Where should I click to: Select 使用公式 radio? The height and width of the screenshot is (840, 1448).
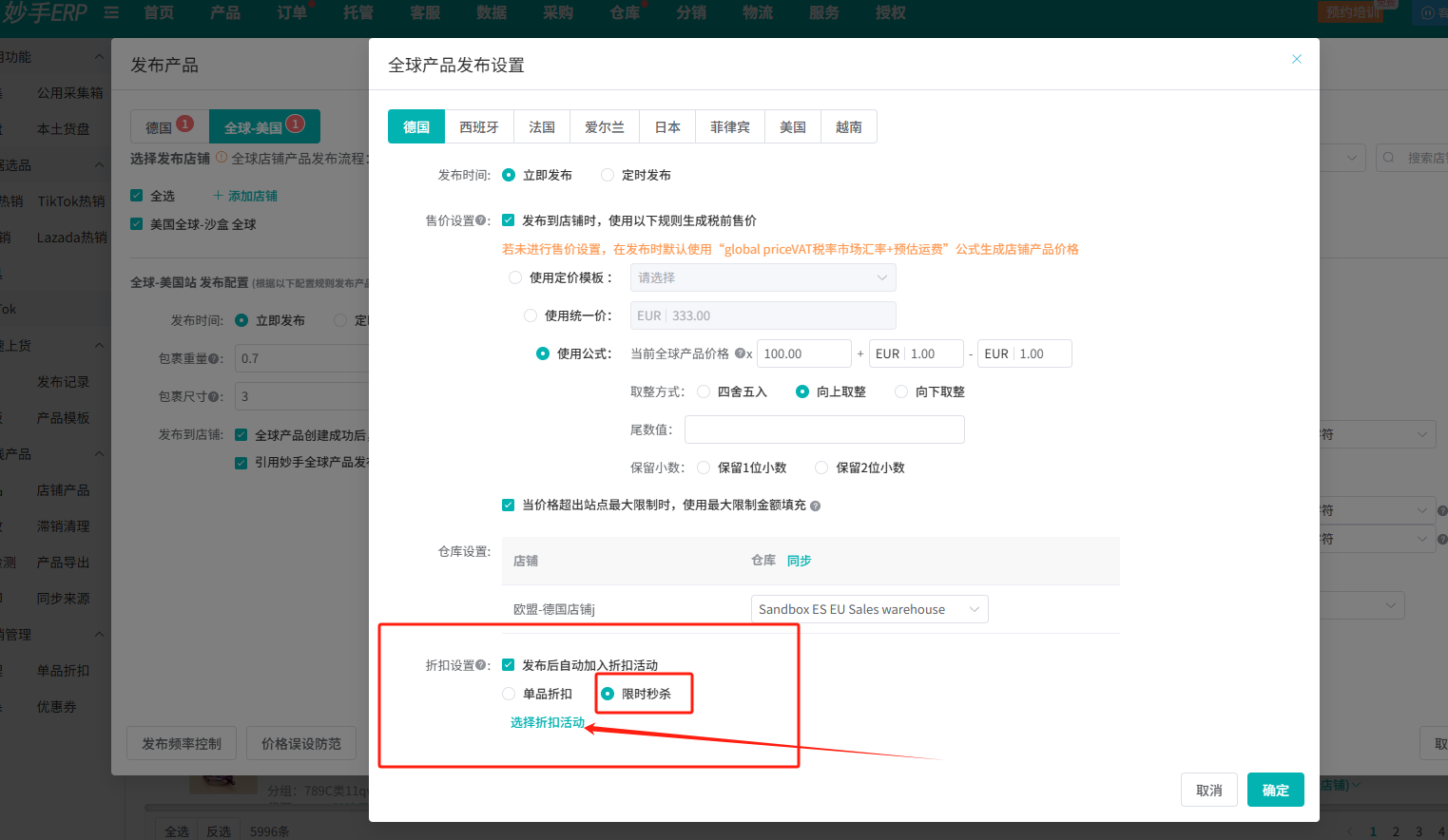(x=543, y=353)
